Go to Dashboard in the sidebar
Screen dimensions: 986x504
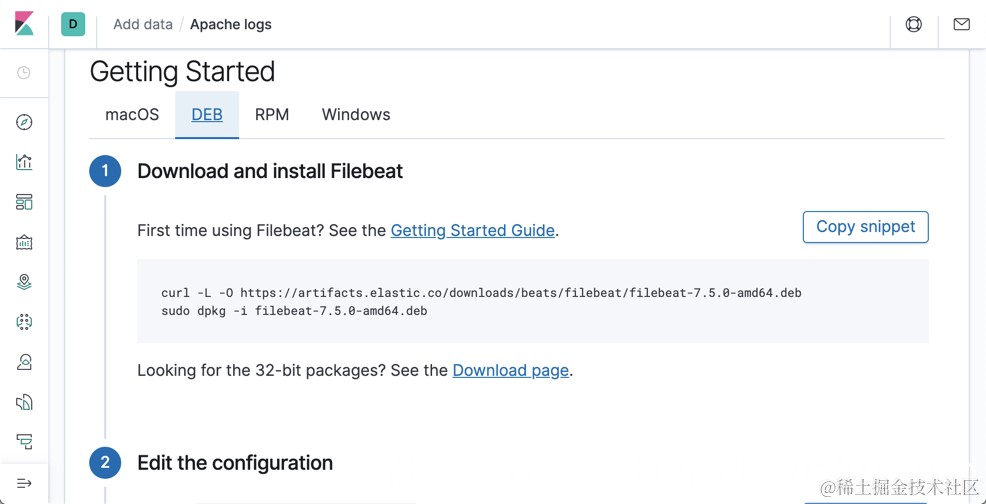pos(24,202)
